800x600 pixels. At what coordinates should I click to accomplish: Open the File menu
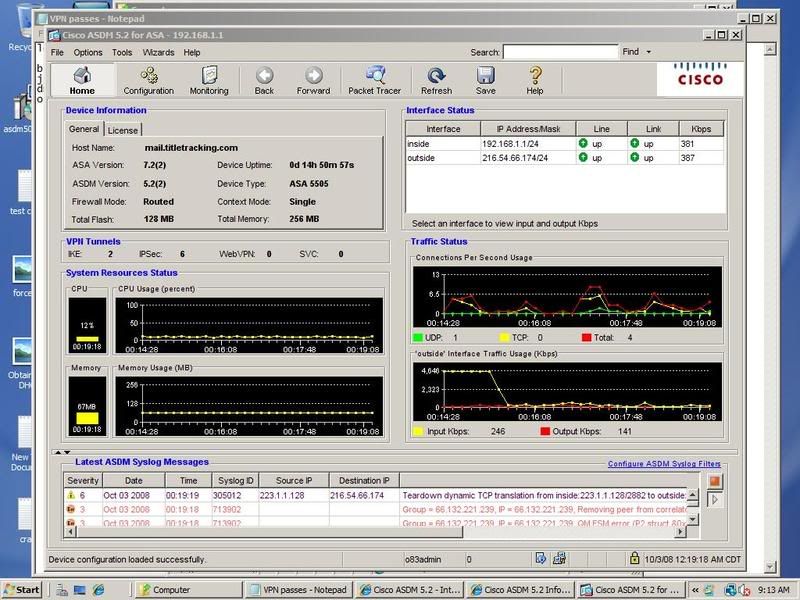pos(57,53)
